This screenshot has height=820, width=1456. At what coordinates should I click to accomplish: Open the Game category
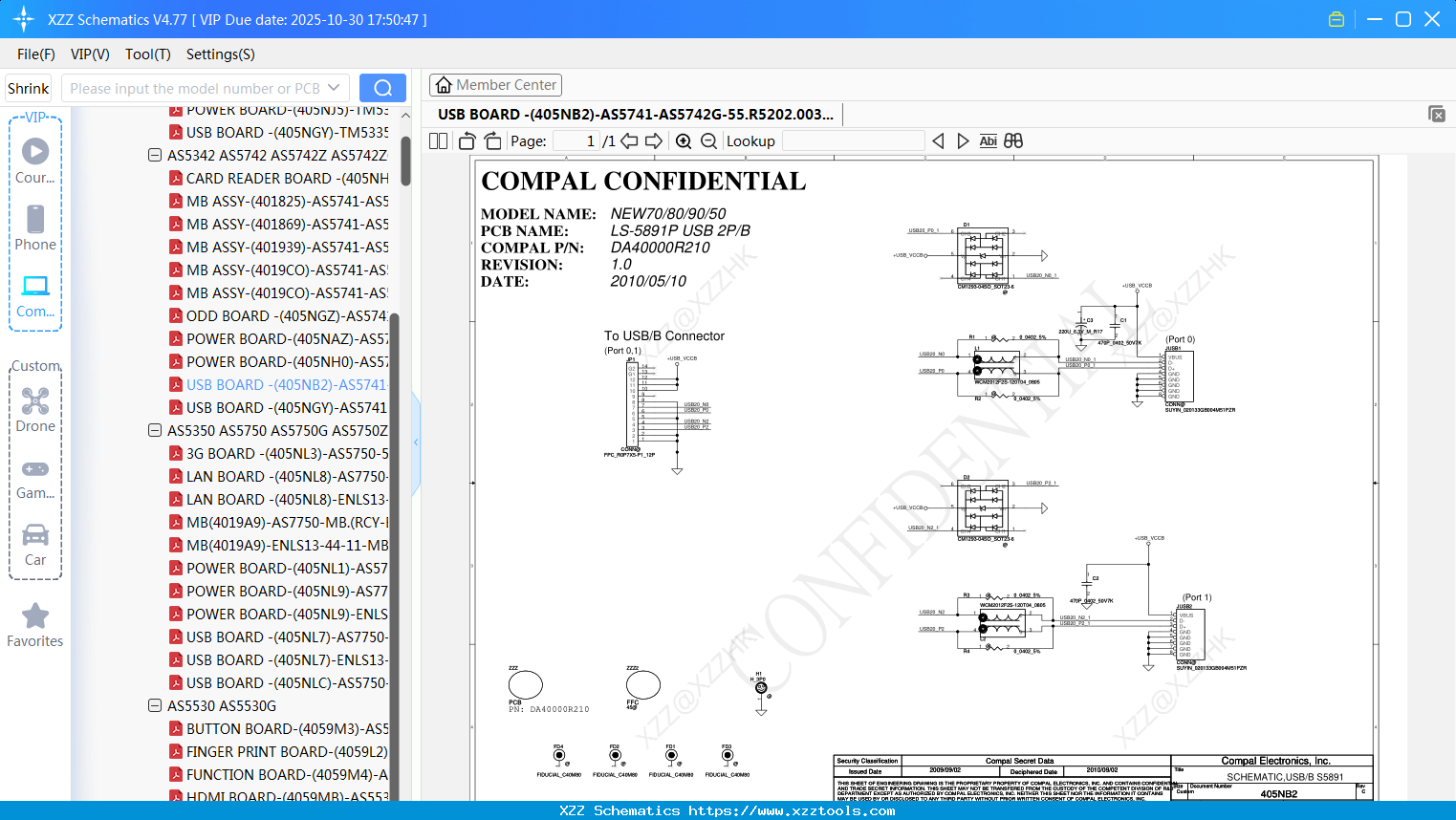point(35,478)
